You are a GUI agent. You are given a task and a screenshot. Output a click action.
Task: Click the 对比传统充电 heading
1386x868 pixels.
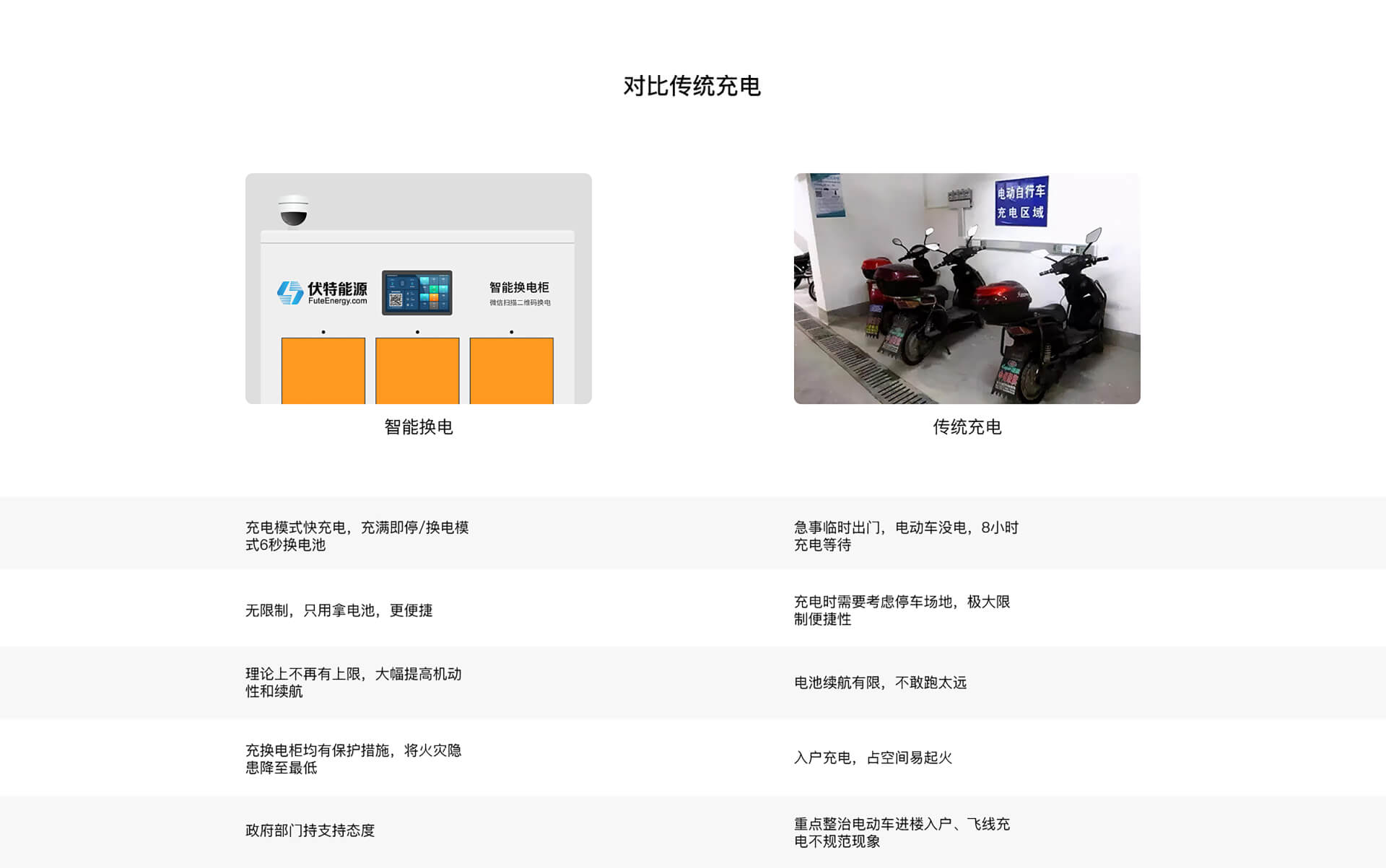tap(692, 86)
